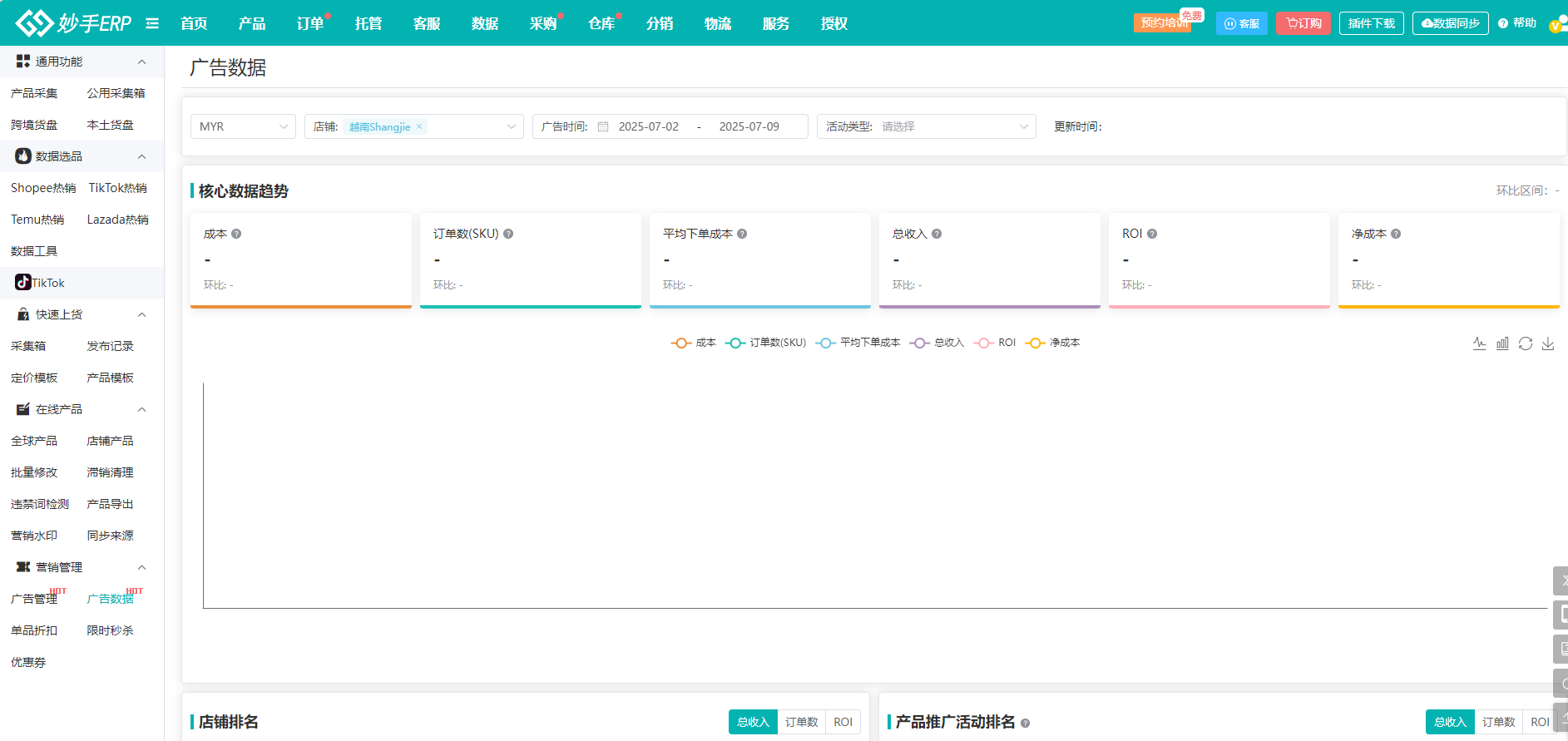Click the 快速上货 bag icon
Viewport: 1568px width, 741px height.
[23, 314]
